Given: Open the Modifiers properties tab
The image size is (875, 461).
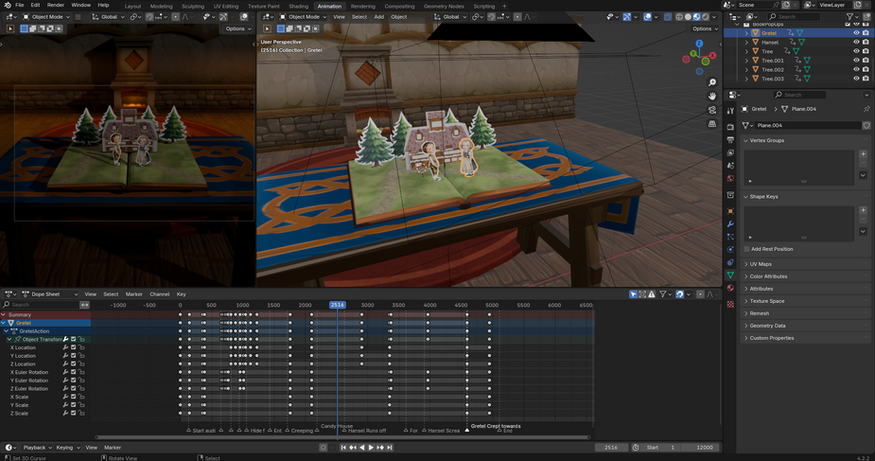Looking at the screenshot, I should pyautogui.click(x=730, y=224).
